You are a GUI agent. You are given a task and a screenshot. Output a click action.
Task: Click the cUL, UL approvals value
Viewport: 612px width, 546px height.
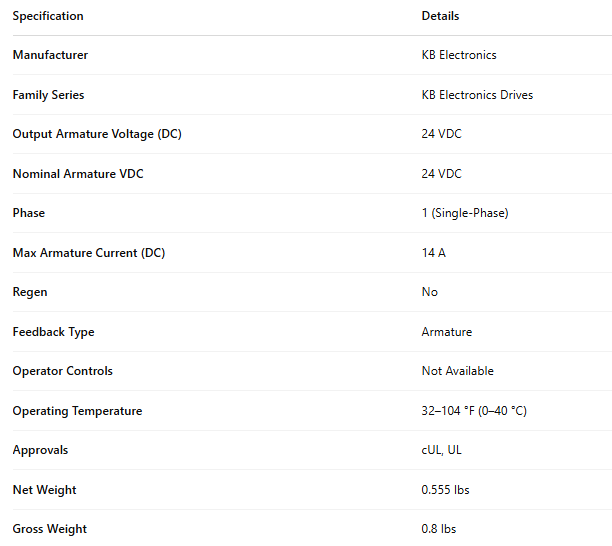pos(441,450)
